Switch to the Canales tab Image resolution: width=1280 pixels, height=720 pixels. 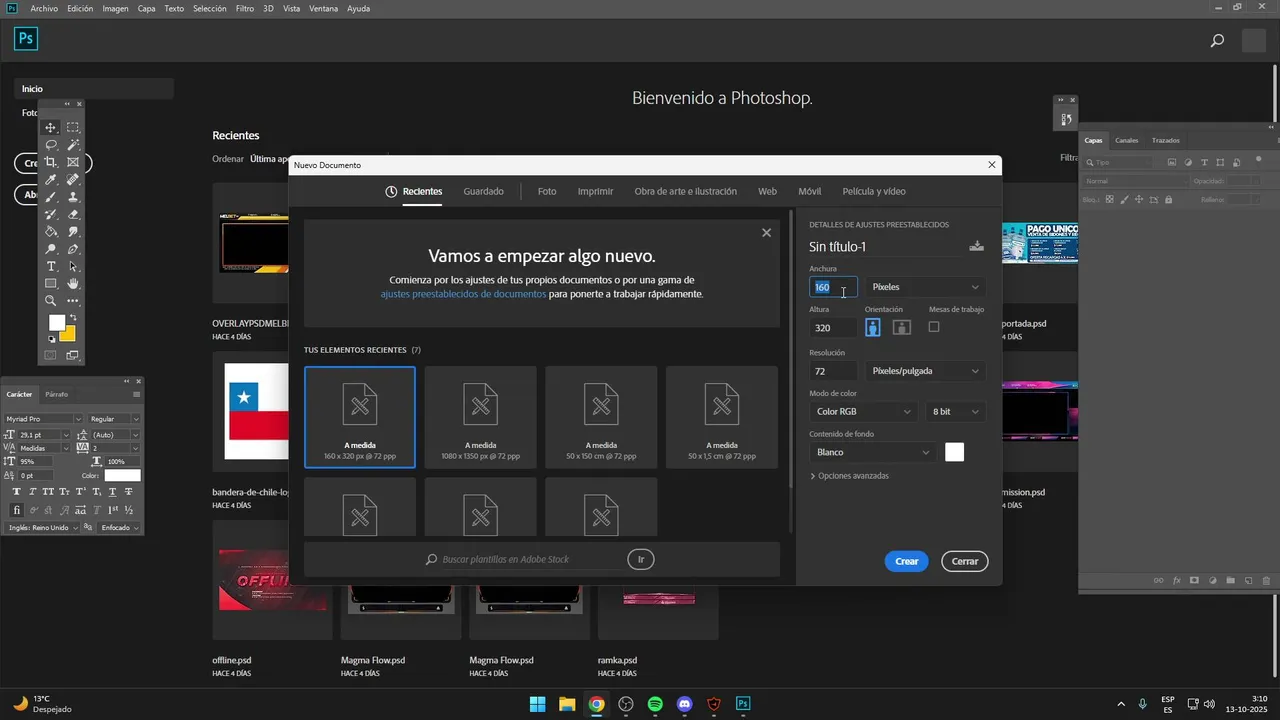tap(1126, 140)
